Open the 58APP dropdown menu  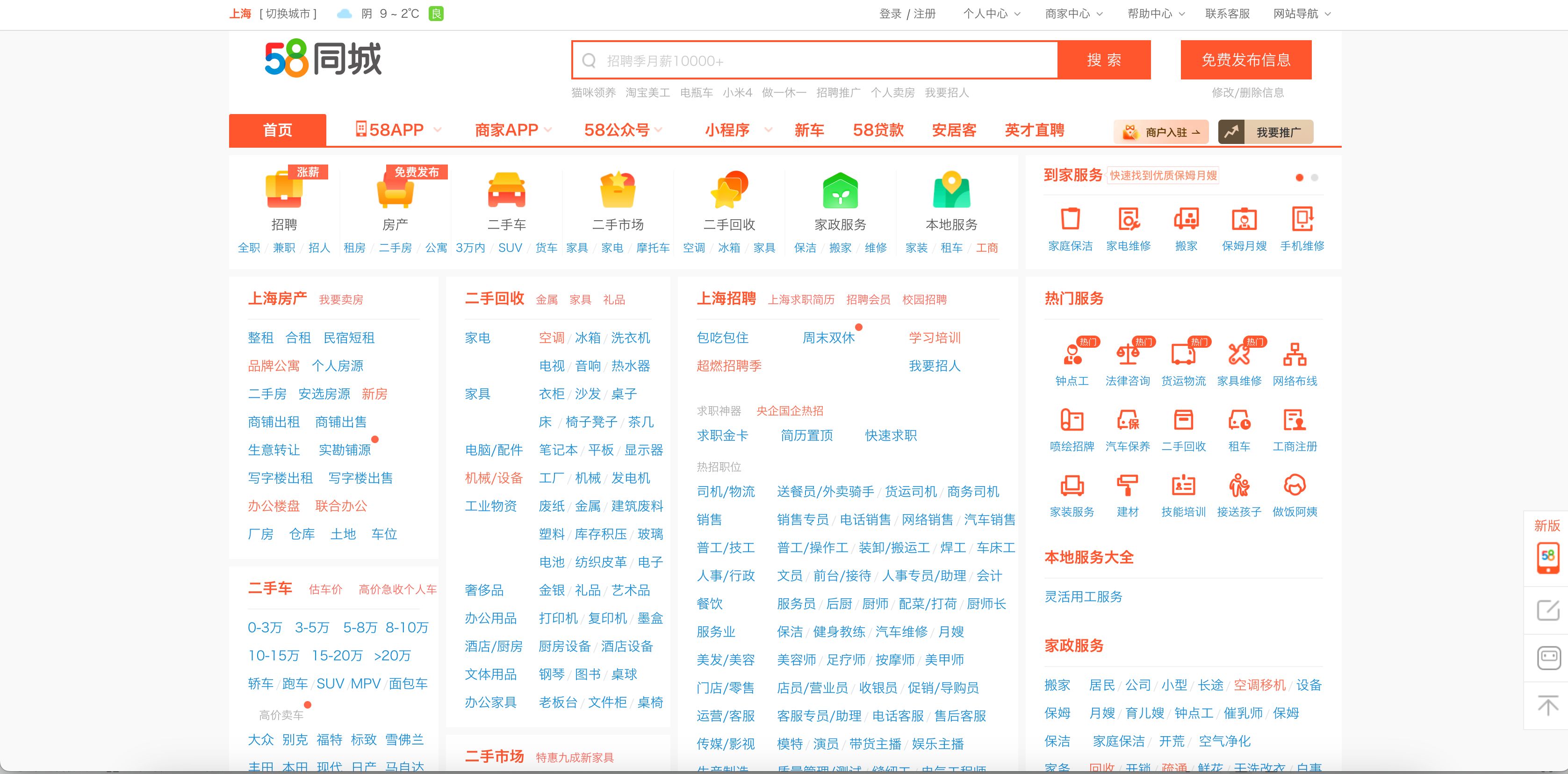point(398,129)
